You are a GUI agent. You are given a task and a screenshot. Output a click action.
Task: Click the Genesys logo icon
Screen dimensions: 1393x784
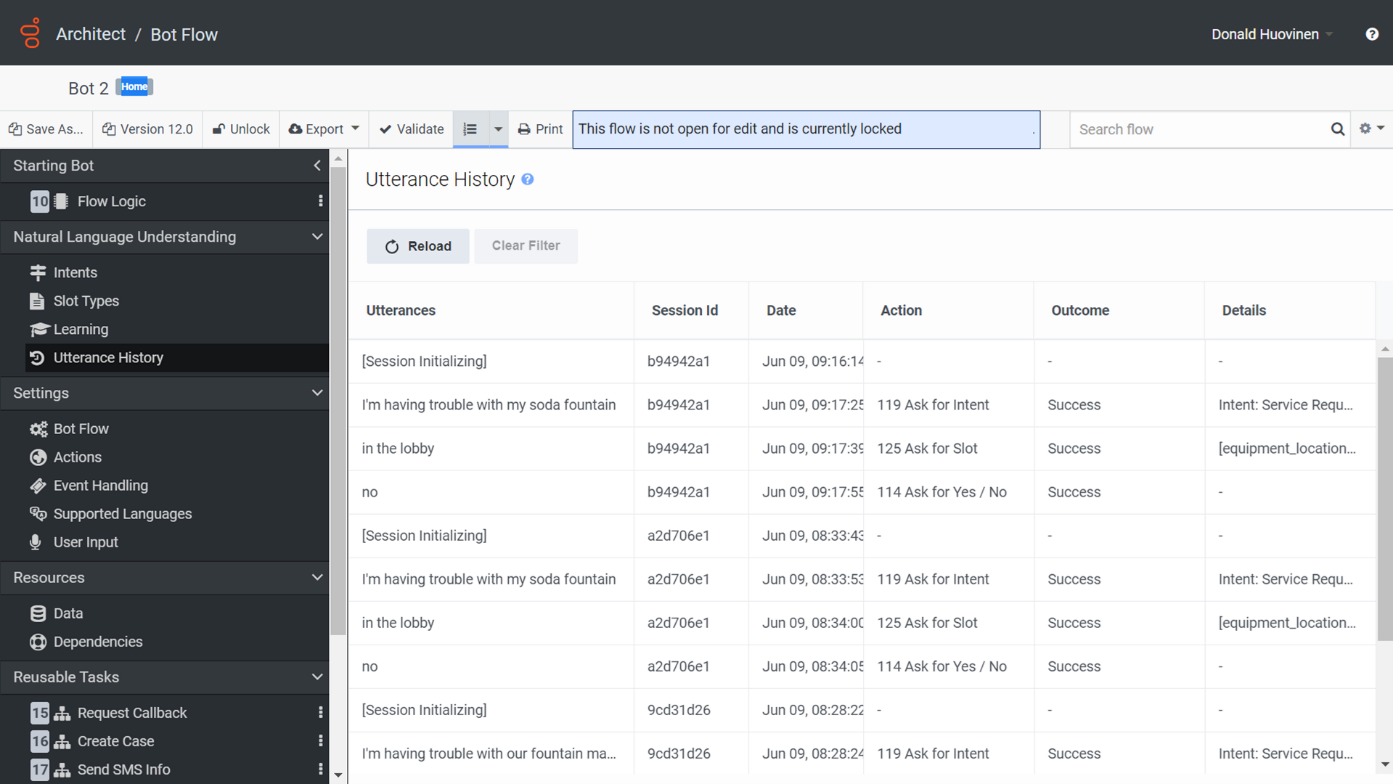30,33
